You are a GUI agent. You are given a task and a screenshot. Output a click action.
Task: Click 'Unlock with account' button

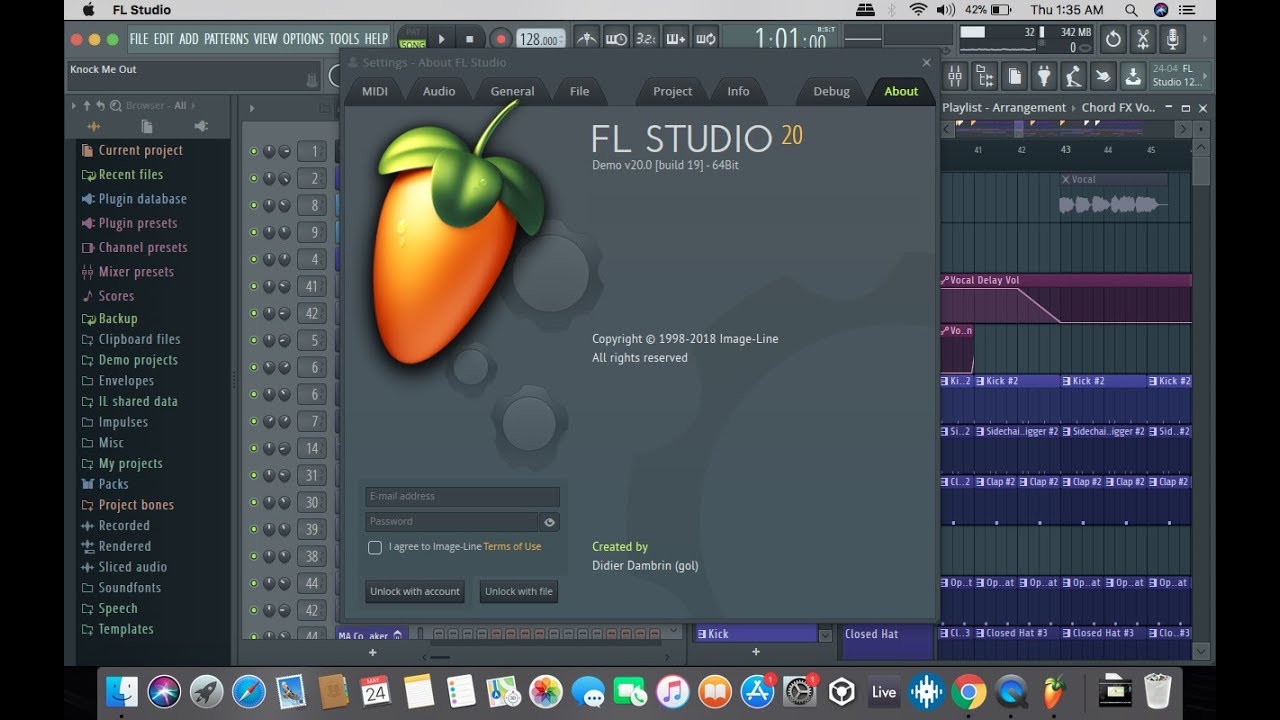pos(415,592)
